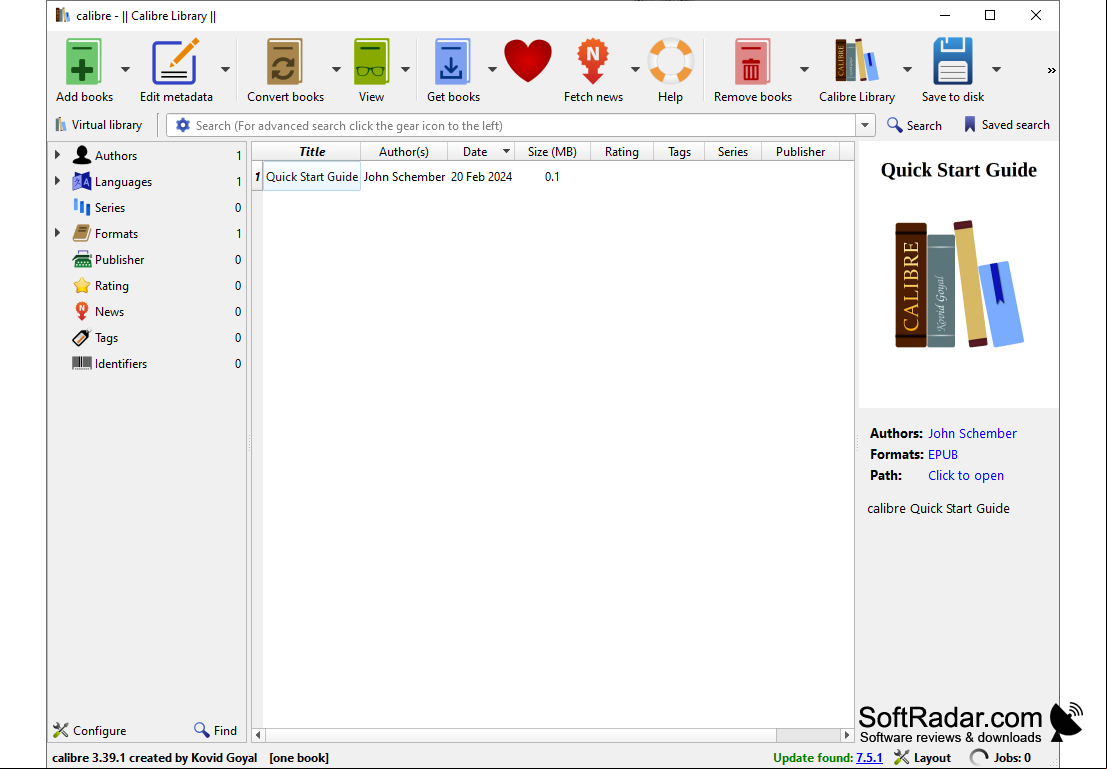Screen dimensions: 1107x769
Task: Open the search history dropdown
Action: tap(865, 126)
